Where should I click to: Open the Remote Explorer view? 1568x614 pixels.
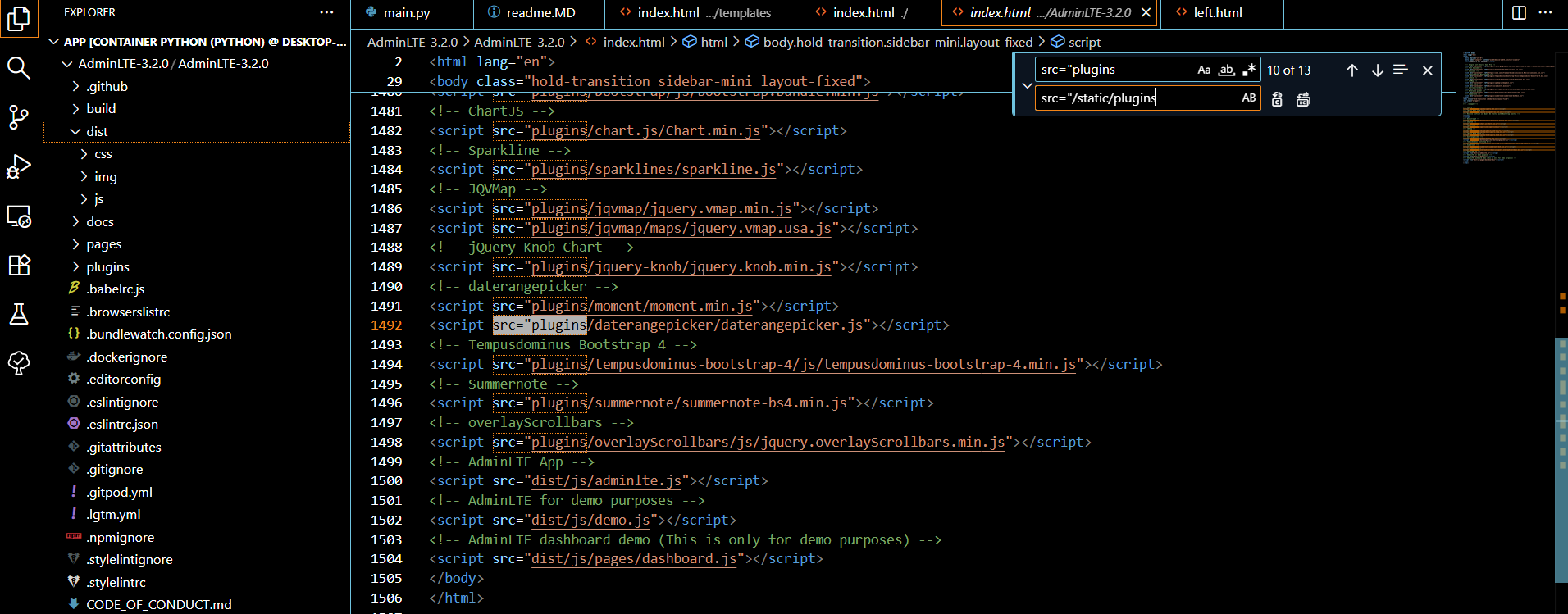click(19, 216)
